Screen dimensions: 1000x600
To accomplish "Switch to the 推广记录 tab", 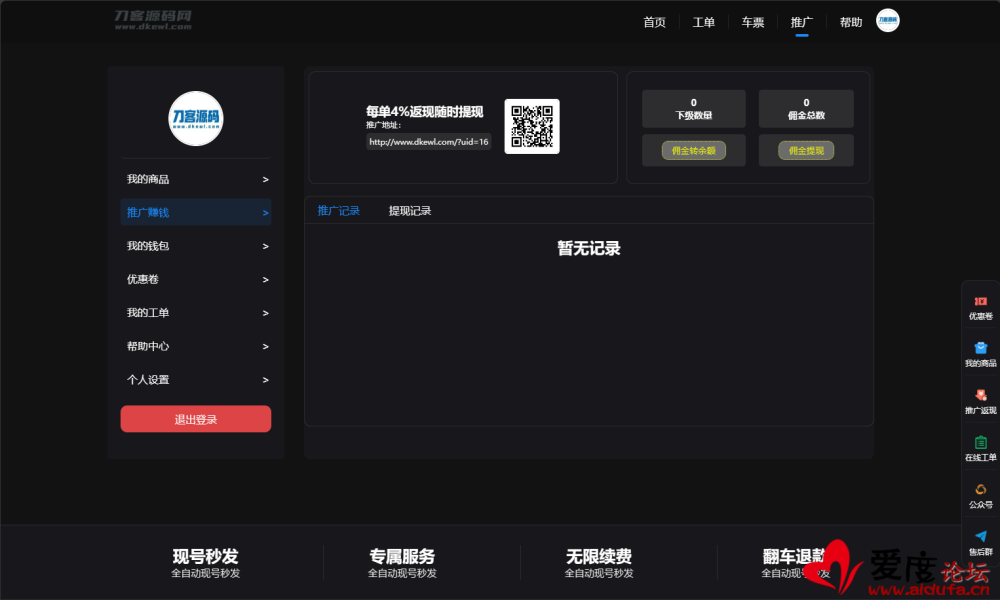I will (x=339, y=210).
